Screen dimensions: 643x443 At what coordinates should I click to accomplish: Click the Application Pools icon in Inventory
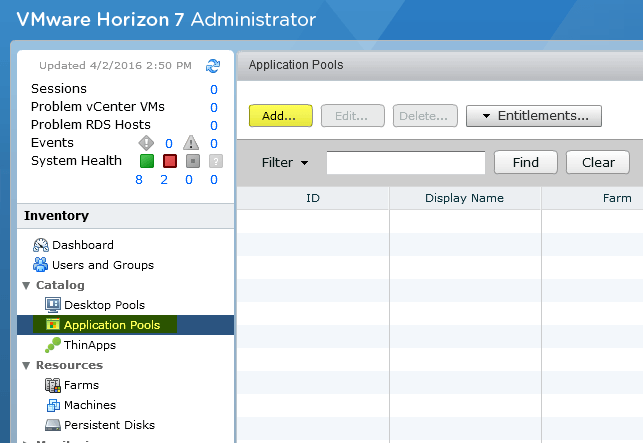52,324
